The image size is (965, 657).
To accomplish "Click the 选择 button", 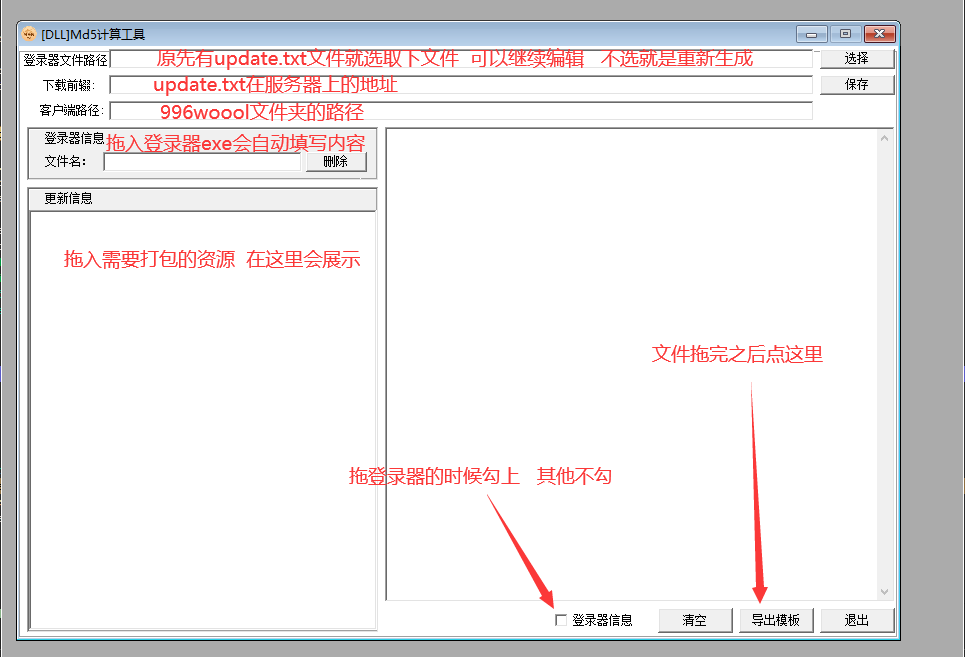I will [x=857, y=58].
